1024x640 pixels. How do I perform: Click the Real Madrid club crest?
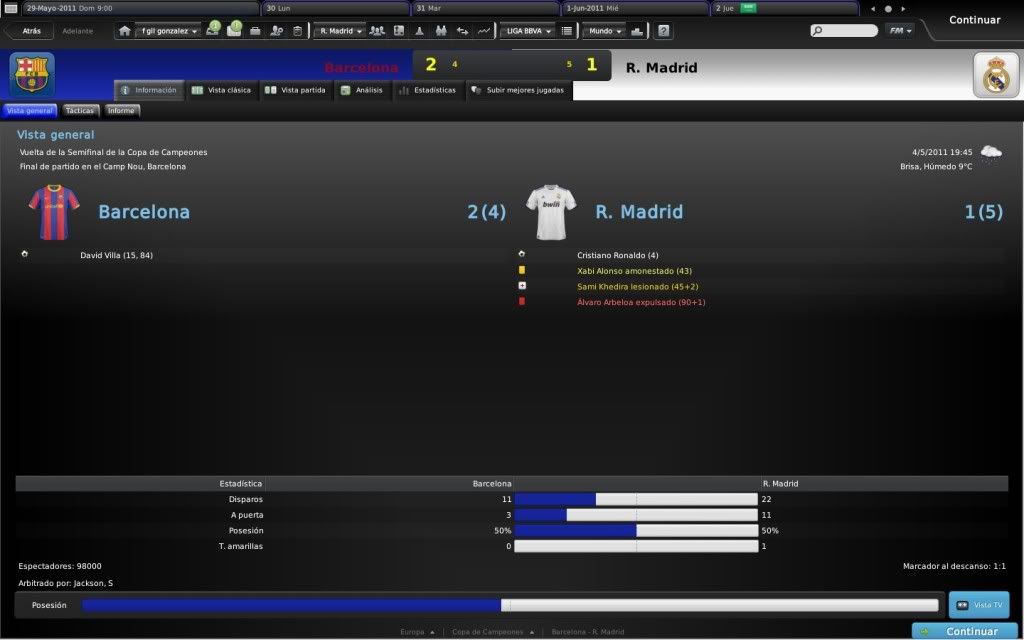coord(995,75)
